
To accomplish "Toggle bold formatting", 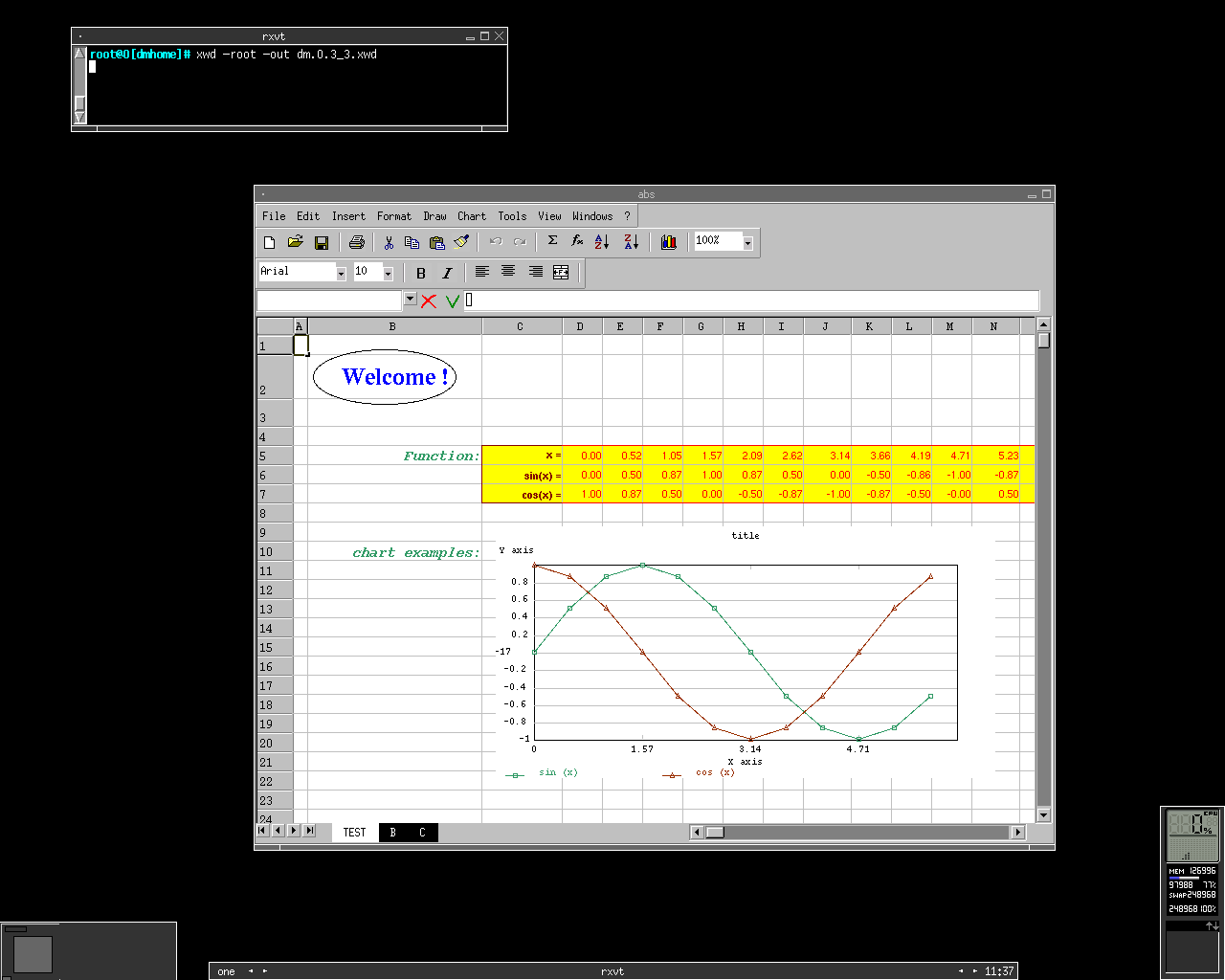I will [421, 273].
